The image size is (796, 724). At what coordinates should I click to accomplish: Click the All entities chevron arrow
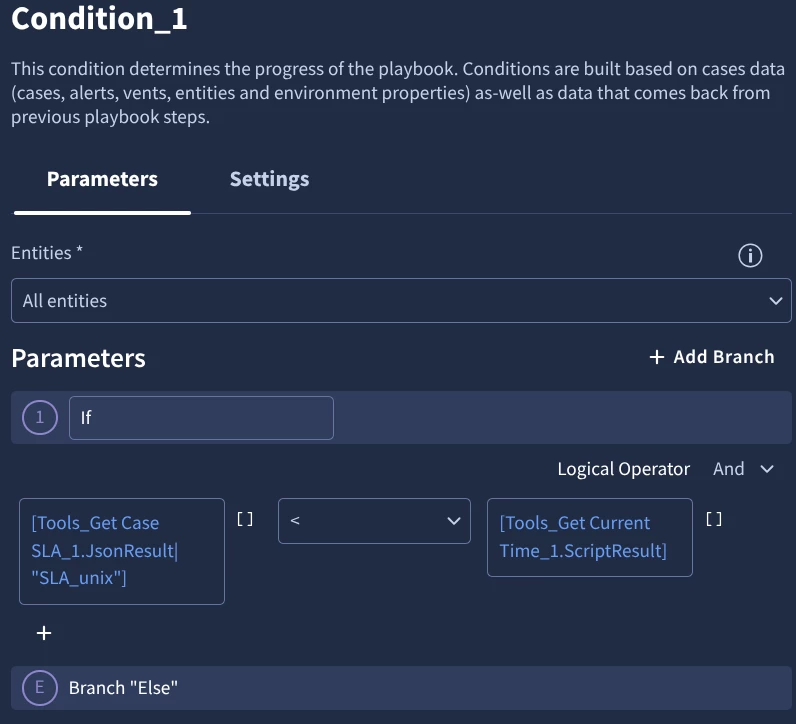click(x=775, y=301)
